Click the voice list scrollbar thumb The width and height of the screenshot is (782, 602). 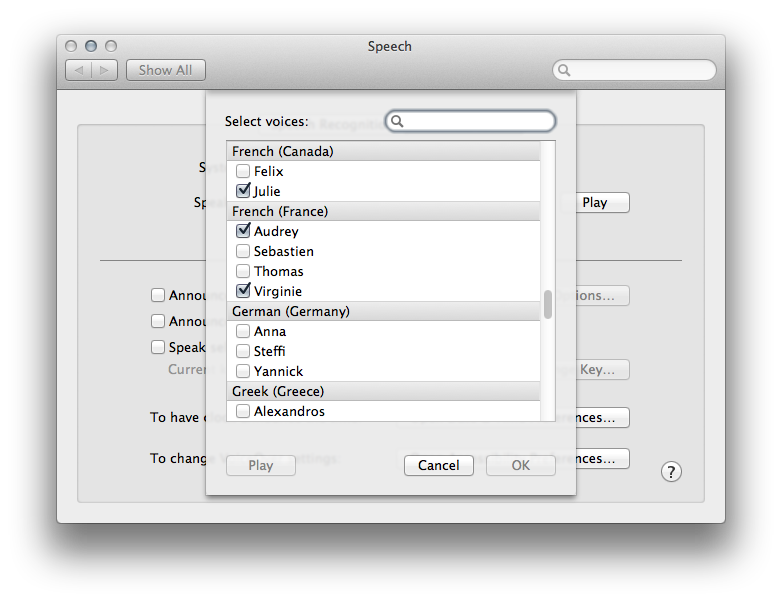click(548, 305)
